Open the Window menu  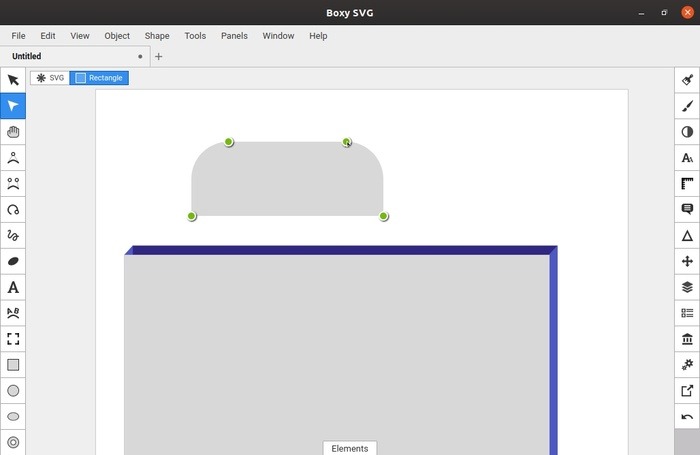[278, 36]
